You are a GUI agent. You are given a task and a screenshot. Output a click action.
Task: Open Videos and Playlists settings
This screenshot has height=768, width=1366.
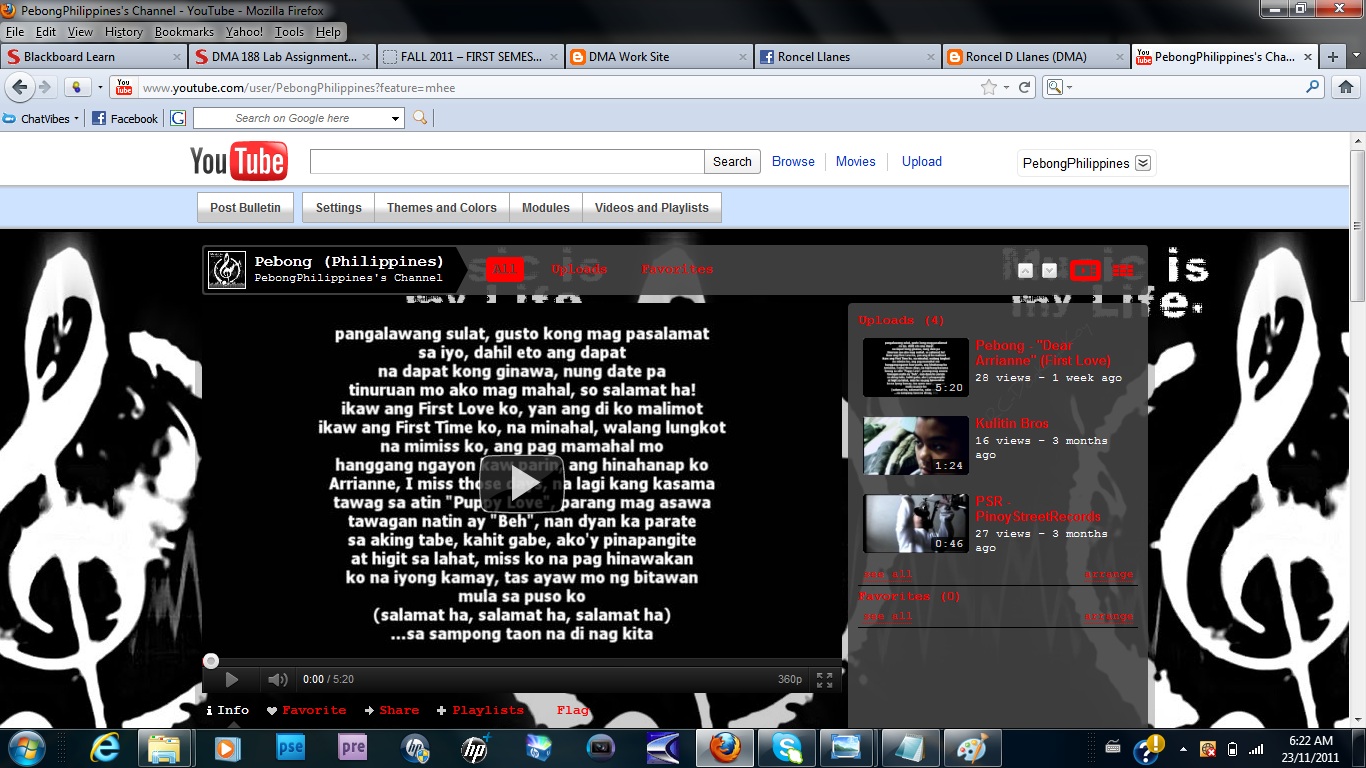652,208
